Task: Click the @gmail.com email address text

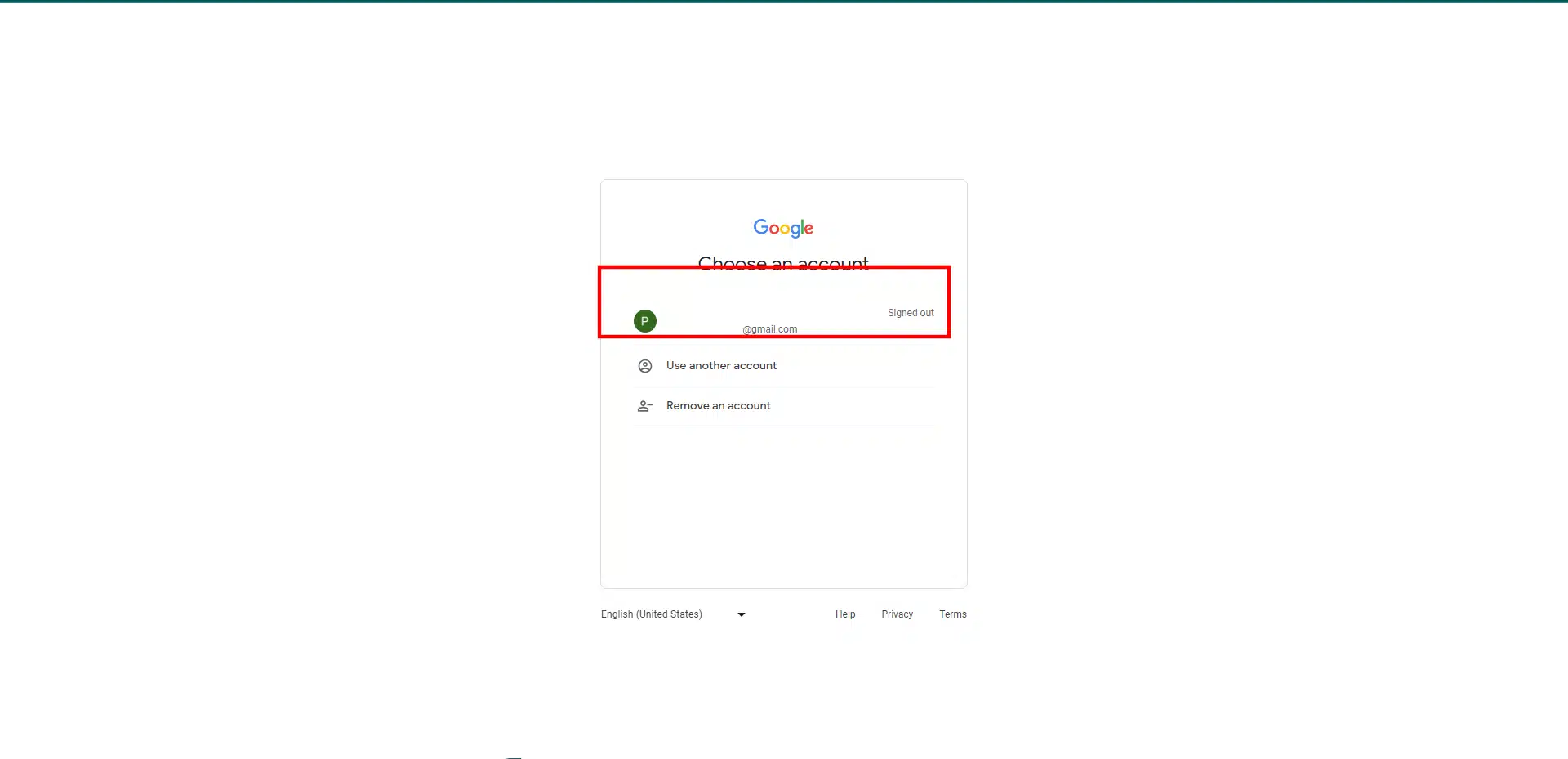Action: [769, 328]
